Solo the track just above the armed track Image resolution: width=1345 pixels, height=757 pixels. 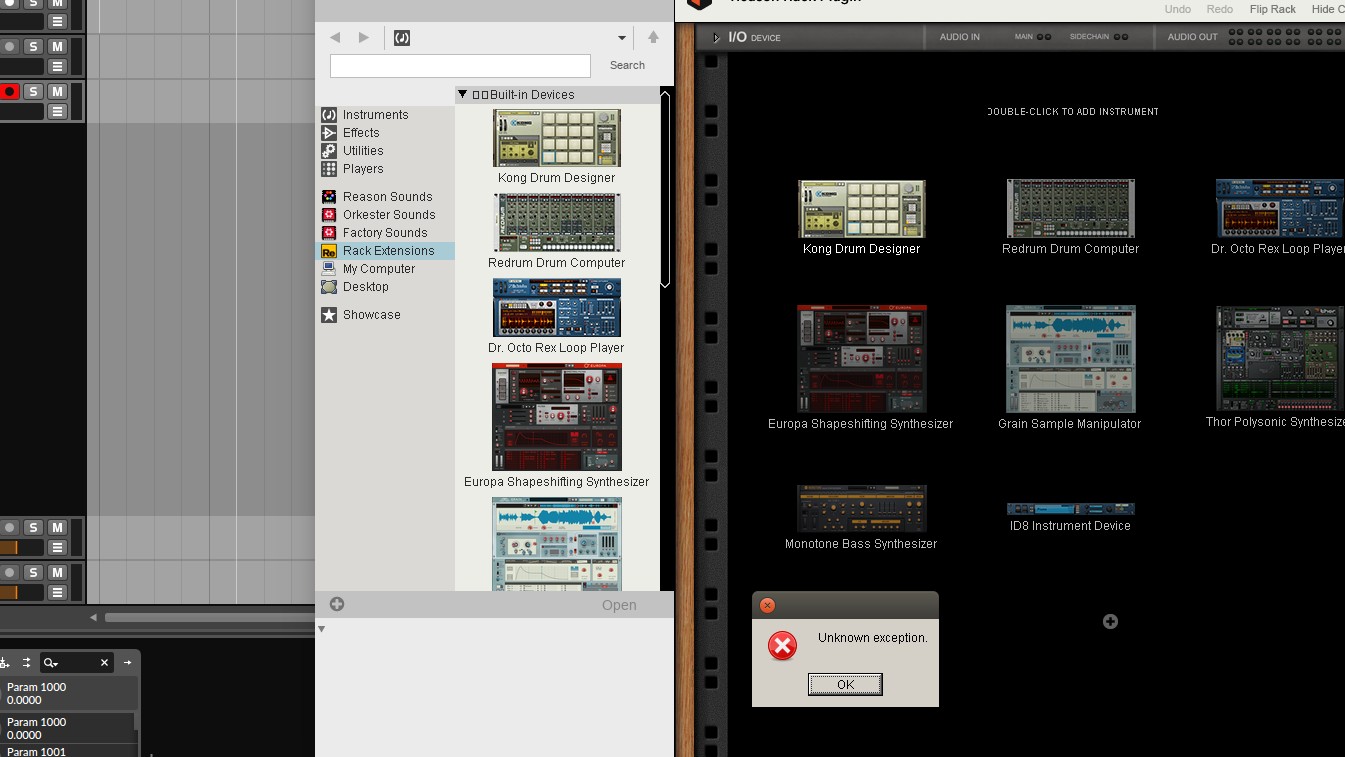coord(33,46)
